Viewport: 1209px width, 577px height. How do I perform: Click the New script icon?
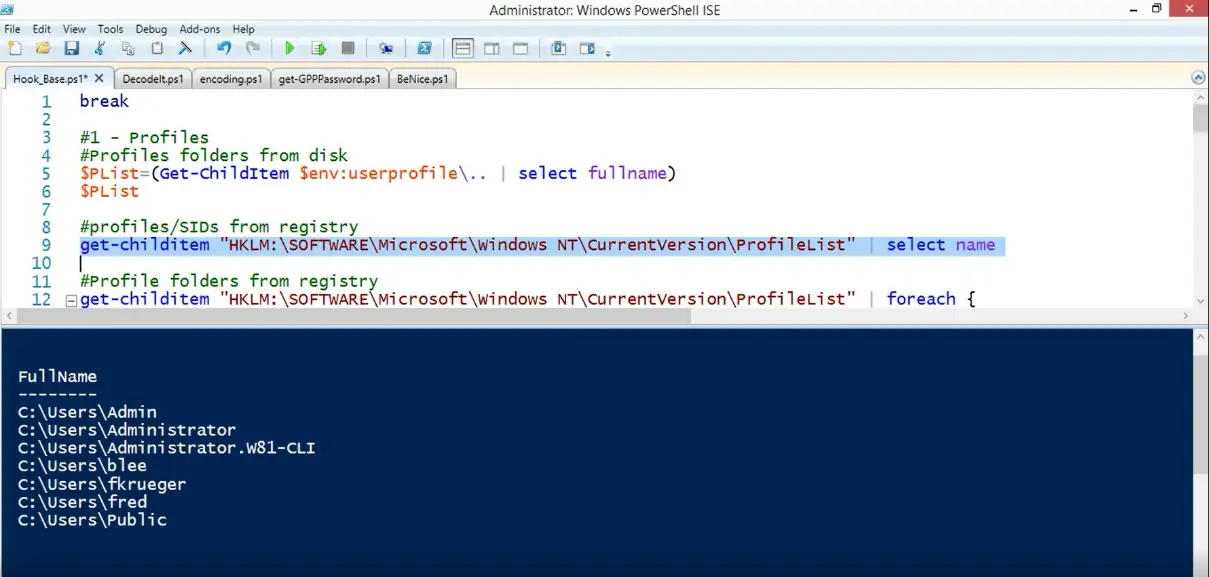point(14,48)
